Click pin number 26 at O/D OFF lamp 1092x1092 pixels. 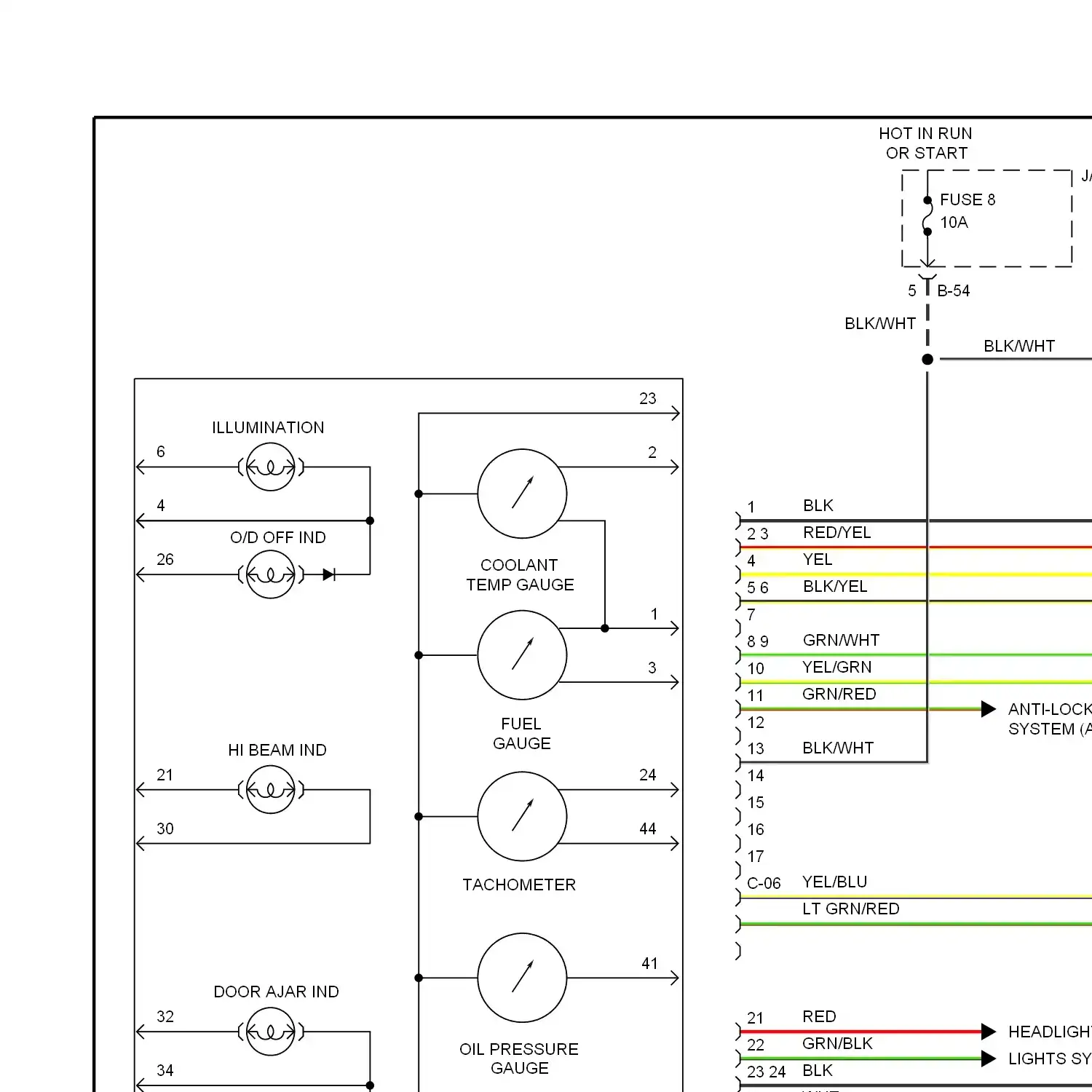click(165, 559)
